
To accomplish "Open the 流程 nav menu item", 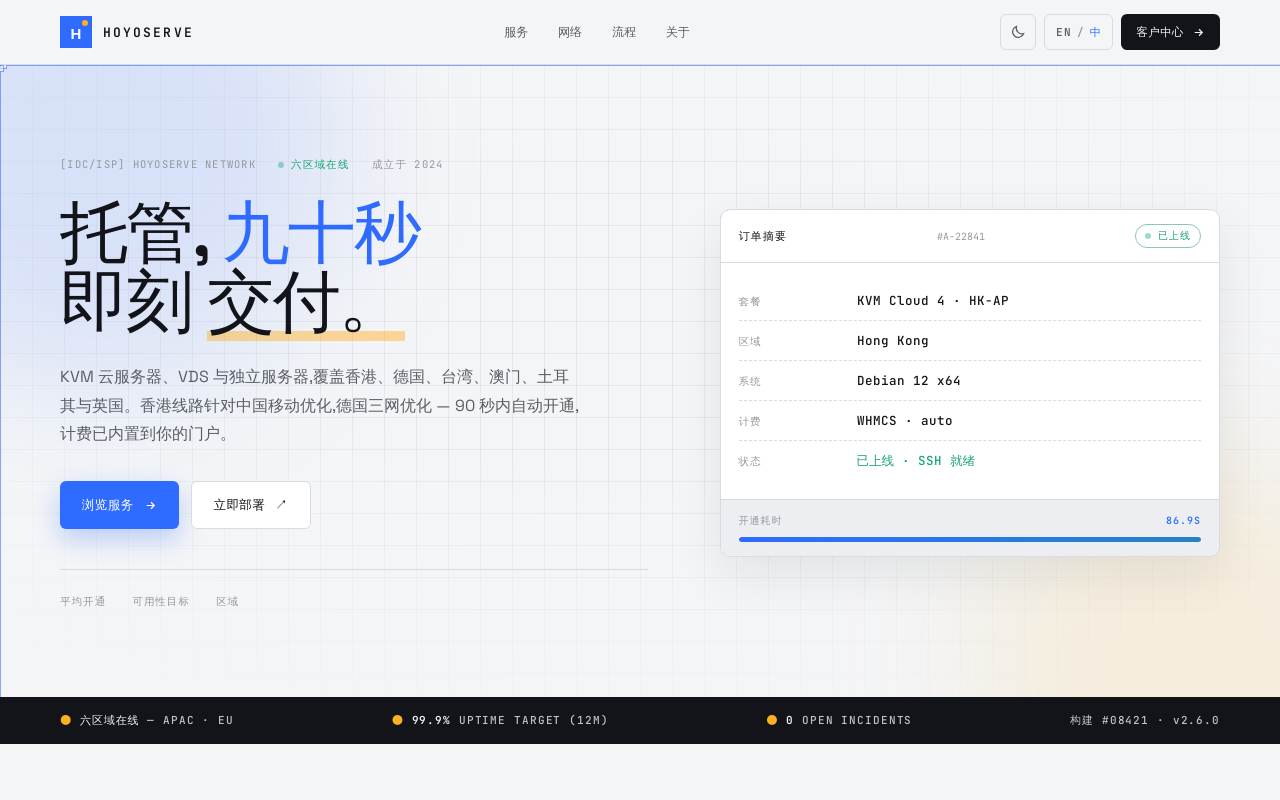I will (624, 32).
